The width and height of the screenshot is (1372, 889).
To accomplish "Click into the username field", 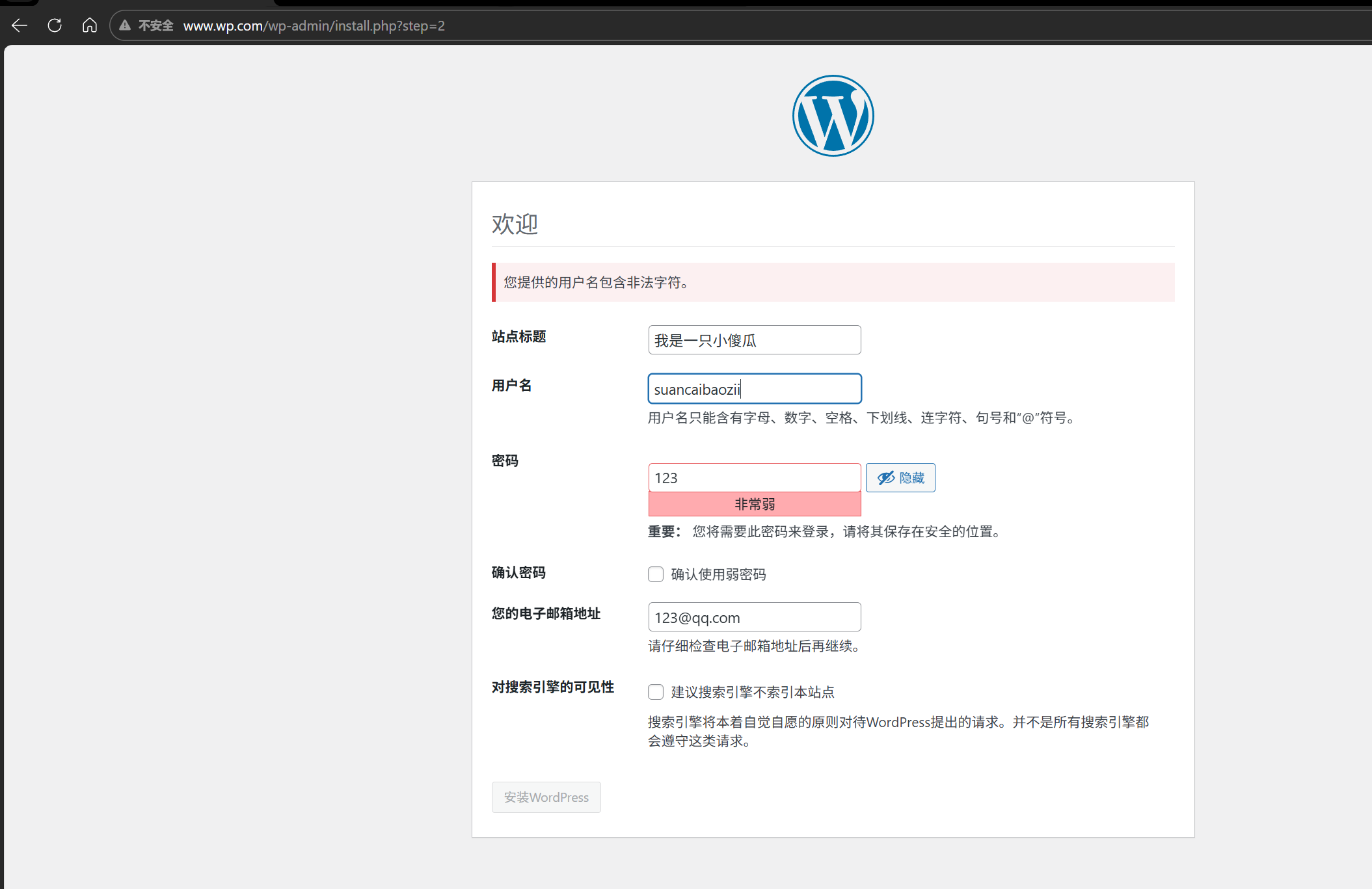I will click(754, 389).
